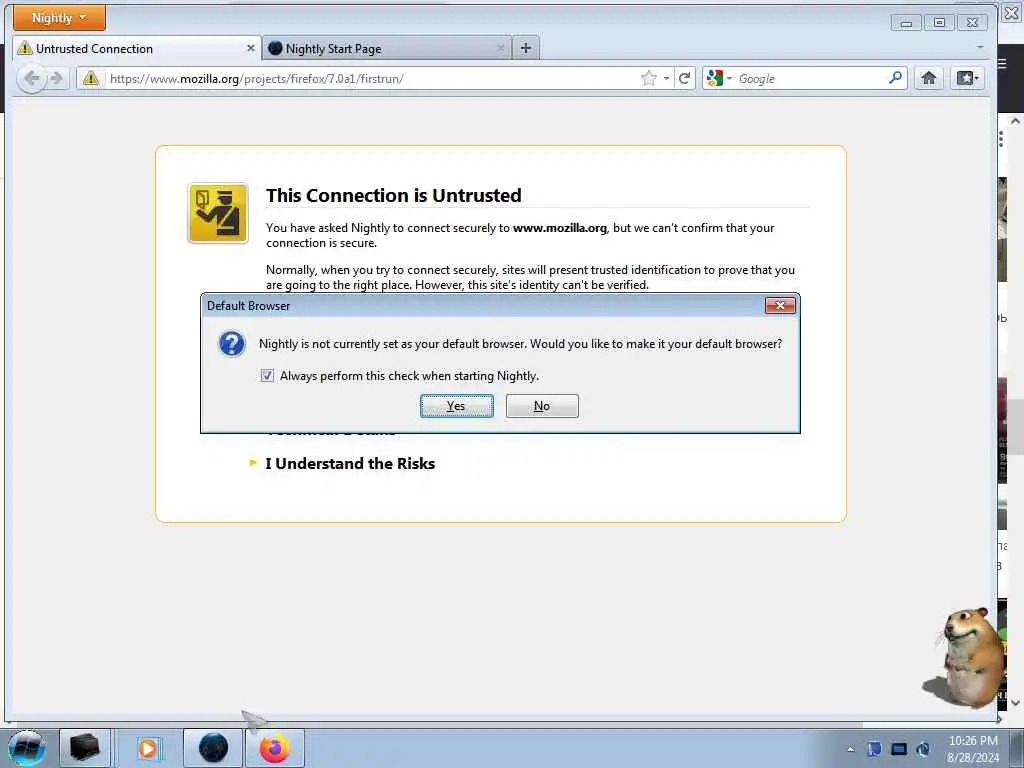Open the Google search engine selector
This screenshot has width=1024, height=768.
pyautogui.click(x=719, y=78)
